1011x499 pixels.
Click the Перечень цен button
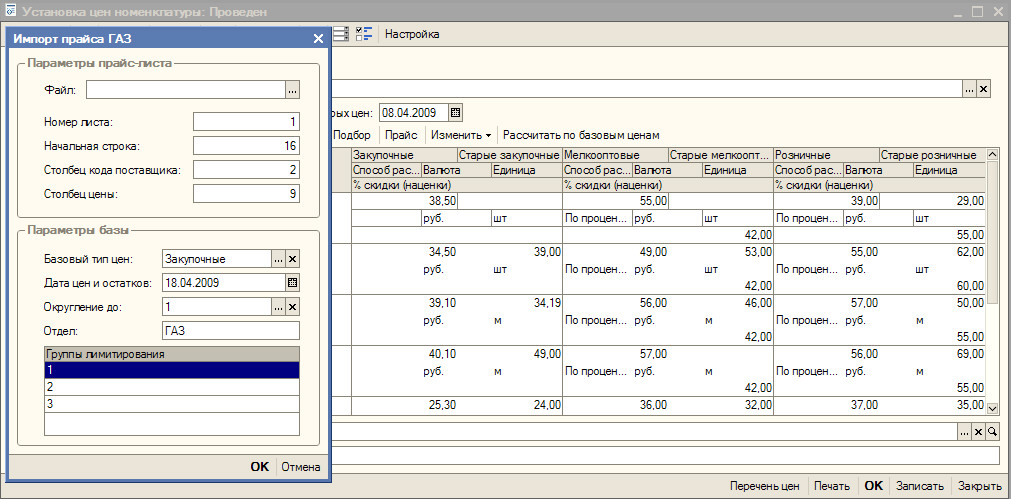(765, 486)
